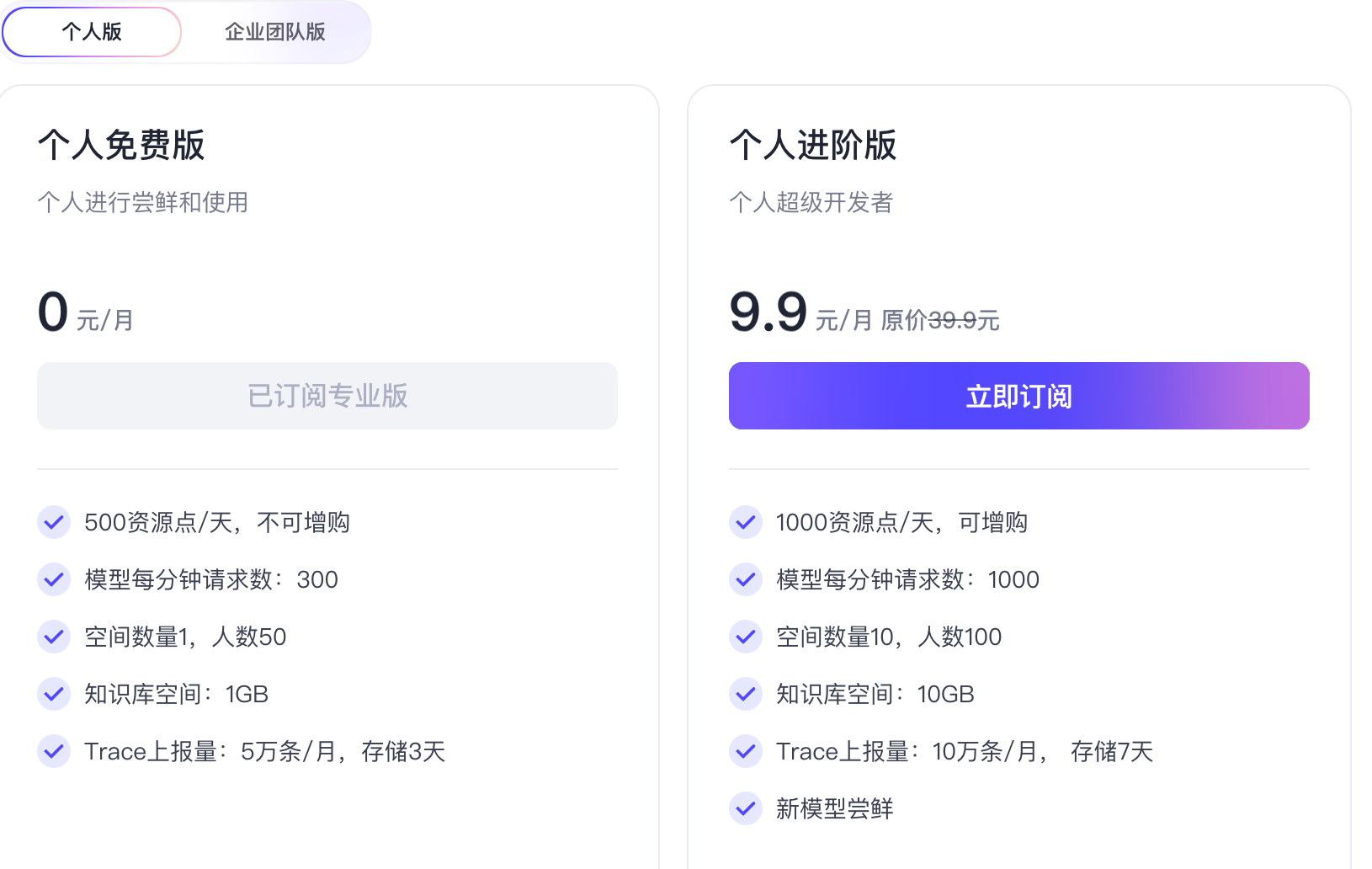Click checkmark icon beside Trace上报量：5万条/月

pos(54,751)
